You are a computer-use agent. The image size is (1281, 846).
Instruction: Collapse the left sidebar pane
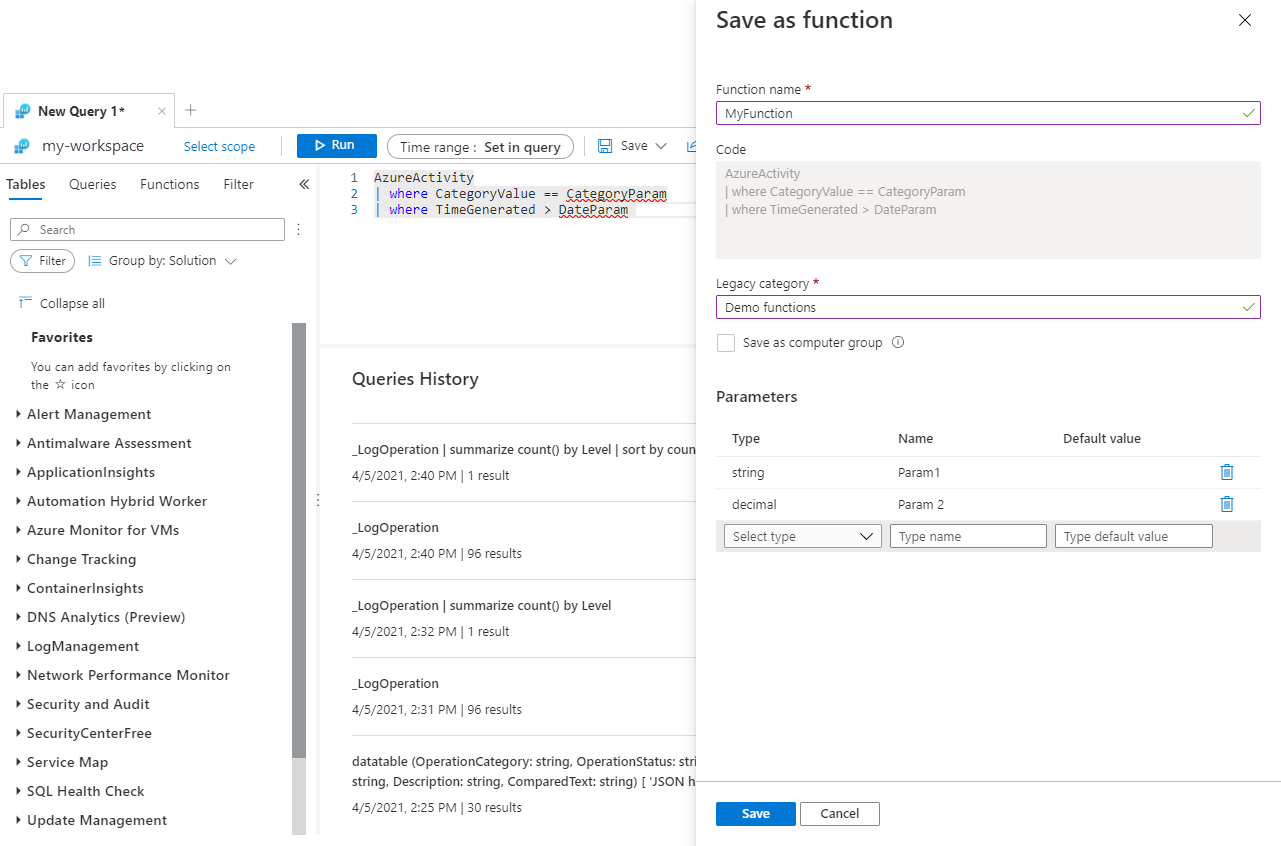(304, 184)
